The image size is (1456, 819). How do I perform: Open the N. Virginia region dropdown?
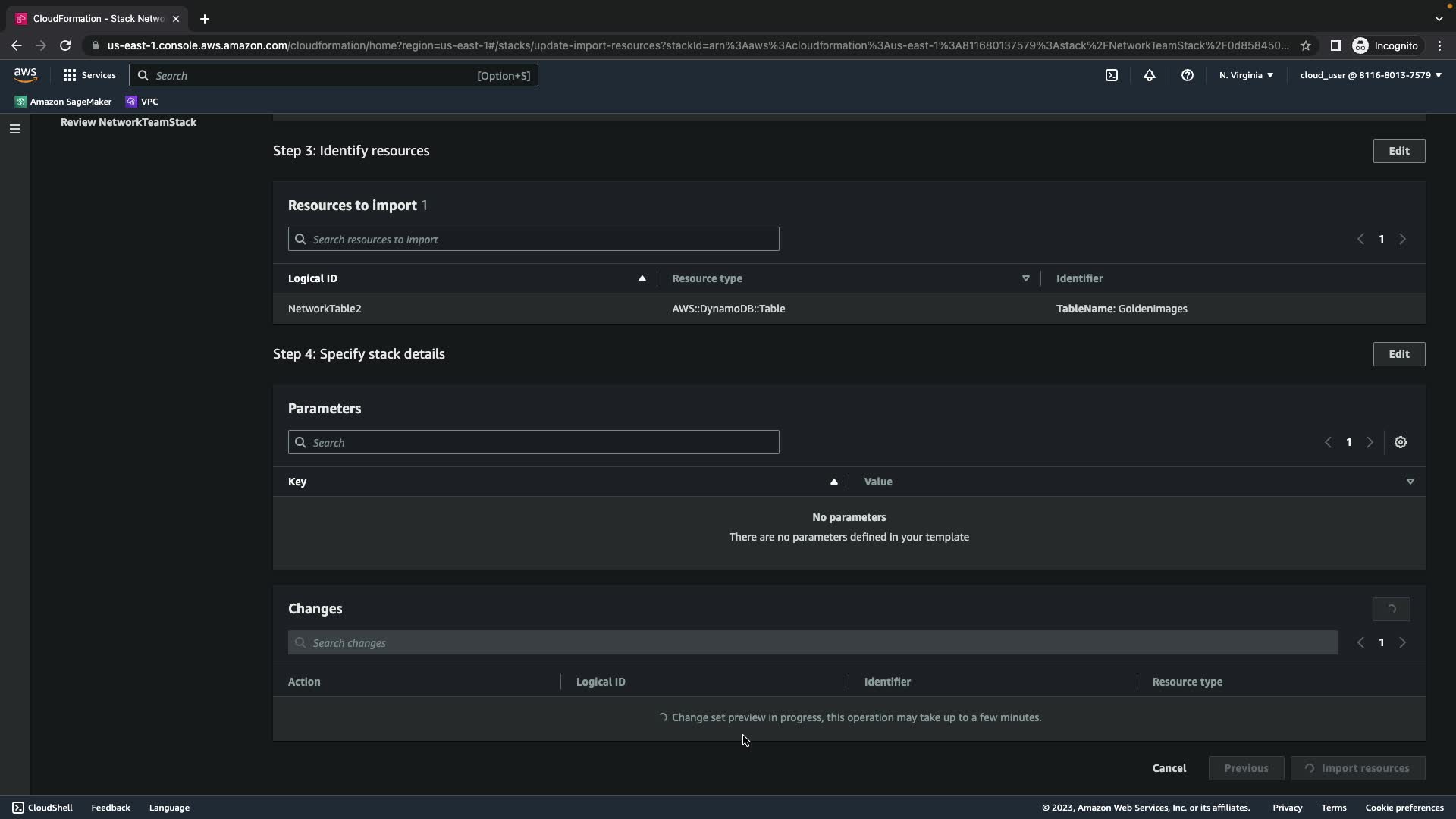[1246, 75]
